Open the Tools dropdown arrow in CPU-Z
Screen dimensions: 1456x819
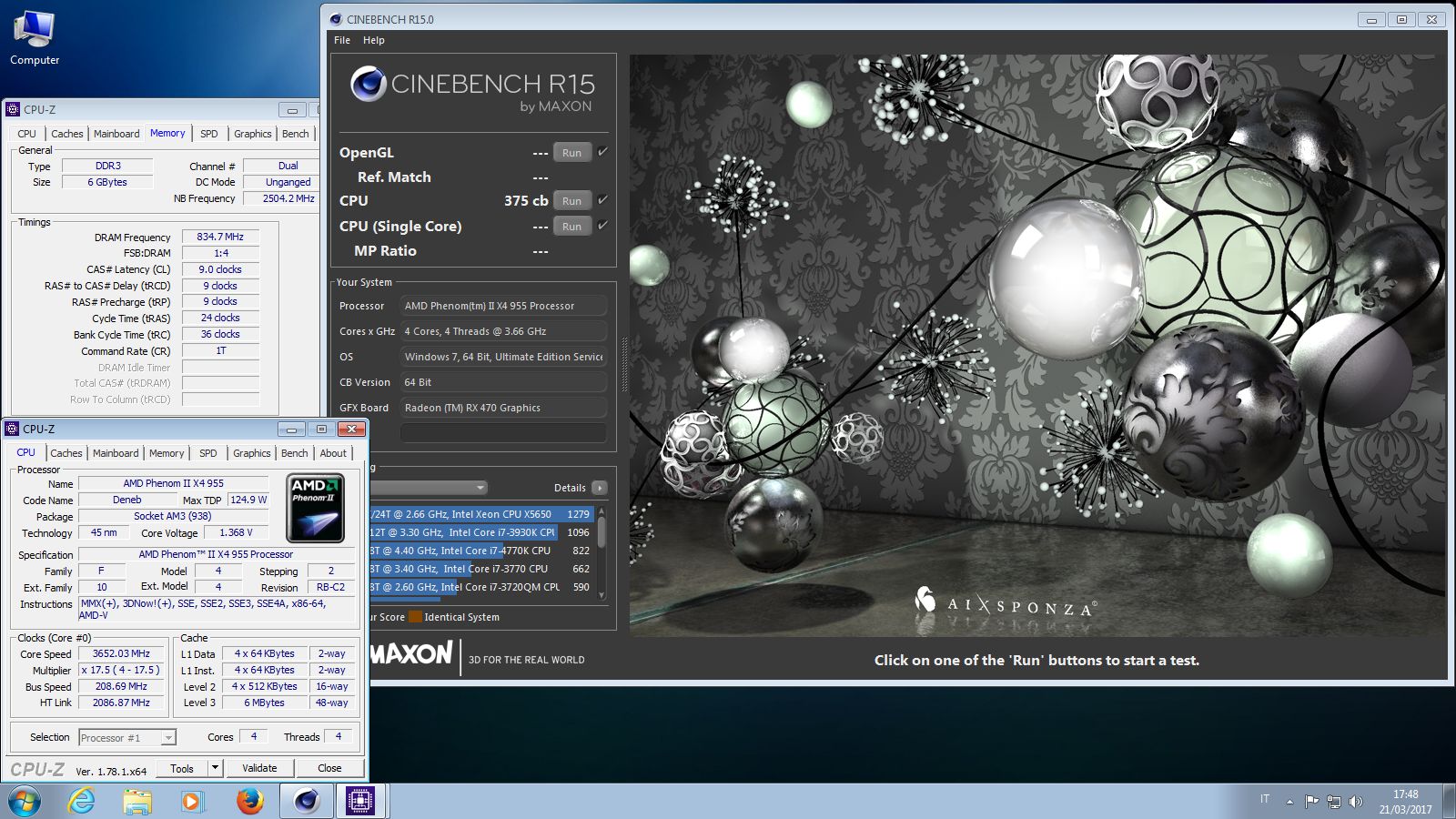click(x=216, y=769)
